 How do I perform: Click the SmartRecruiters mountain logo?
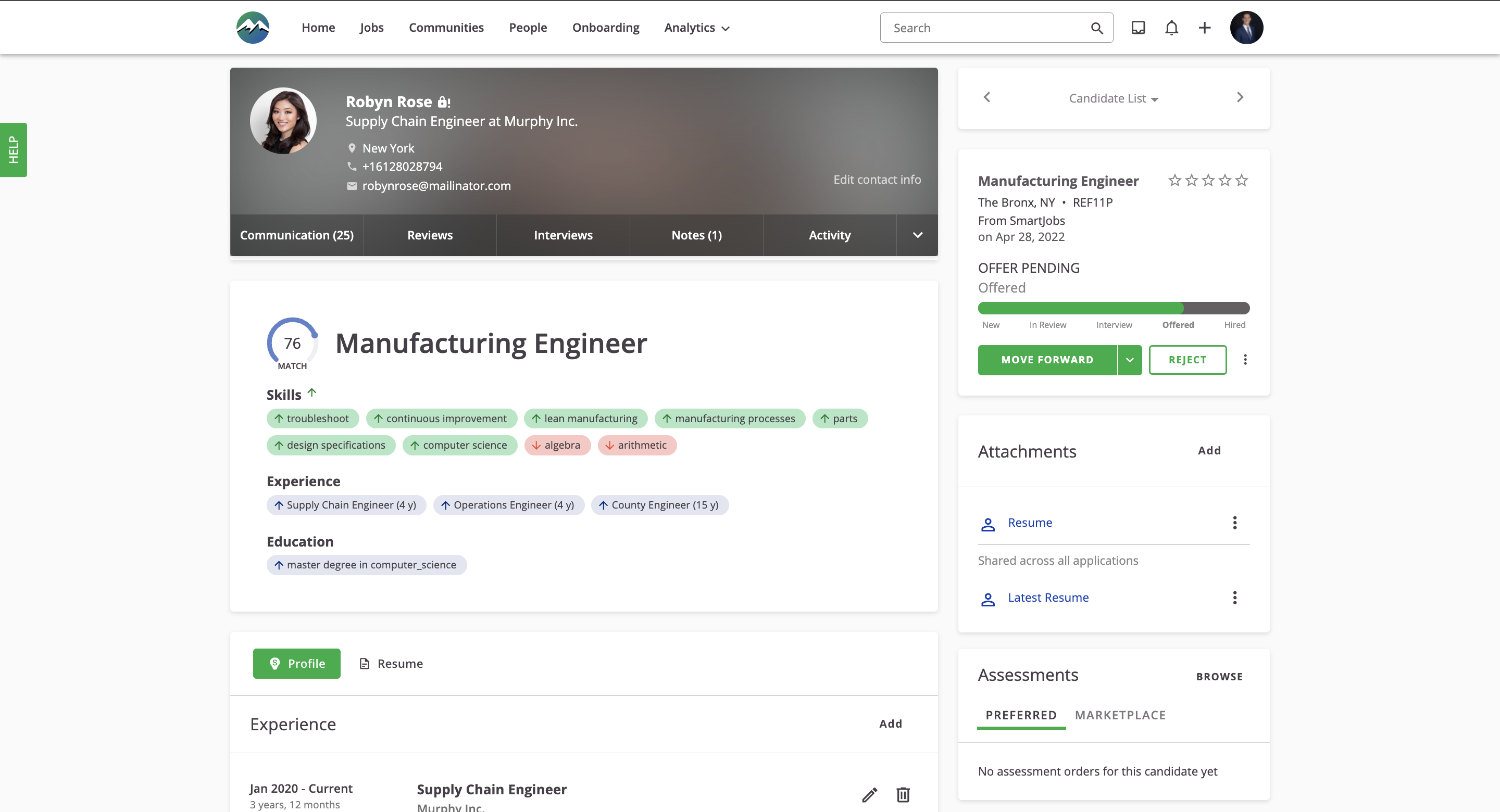click(x=253, y=28)
